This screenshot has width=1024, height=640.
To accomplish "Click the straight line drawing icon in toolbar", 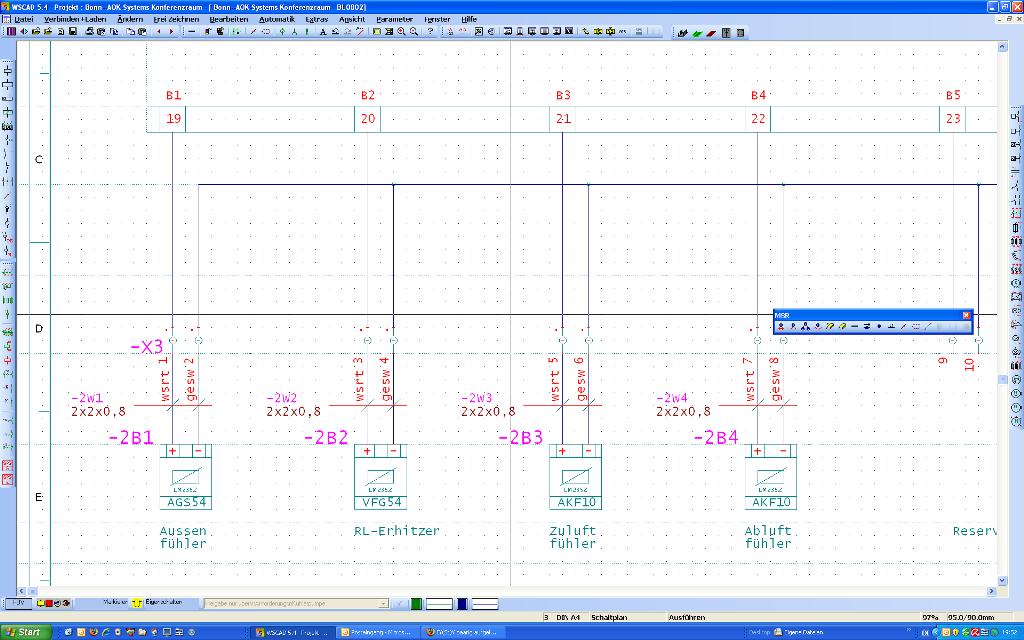I will coord(192,31).
